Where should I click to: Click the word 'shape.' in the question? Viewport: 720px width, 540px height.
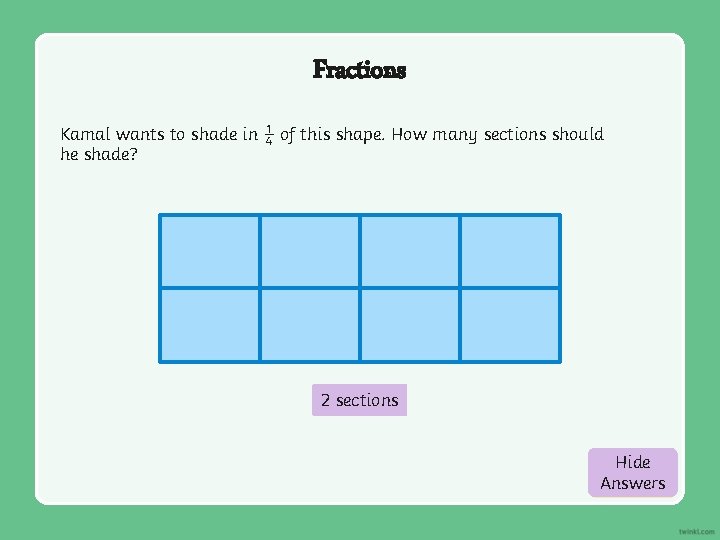[x=357, y=135]
